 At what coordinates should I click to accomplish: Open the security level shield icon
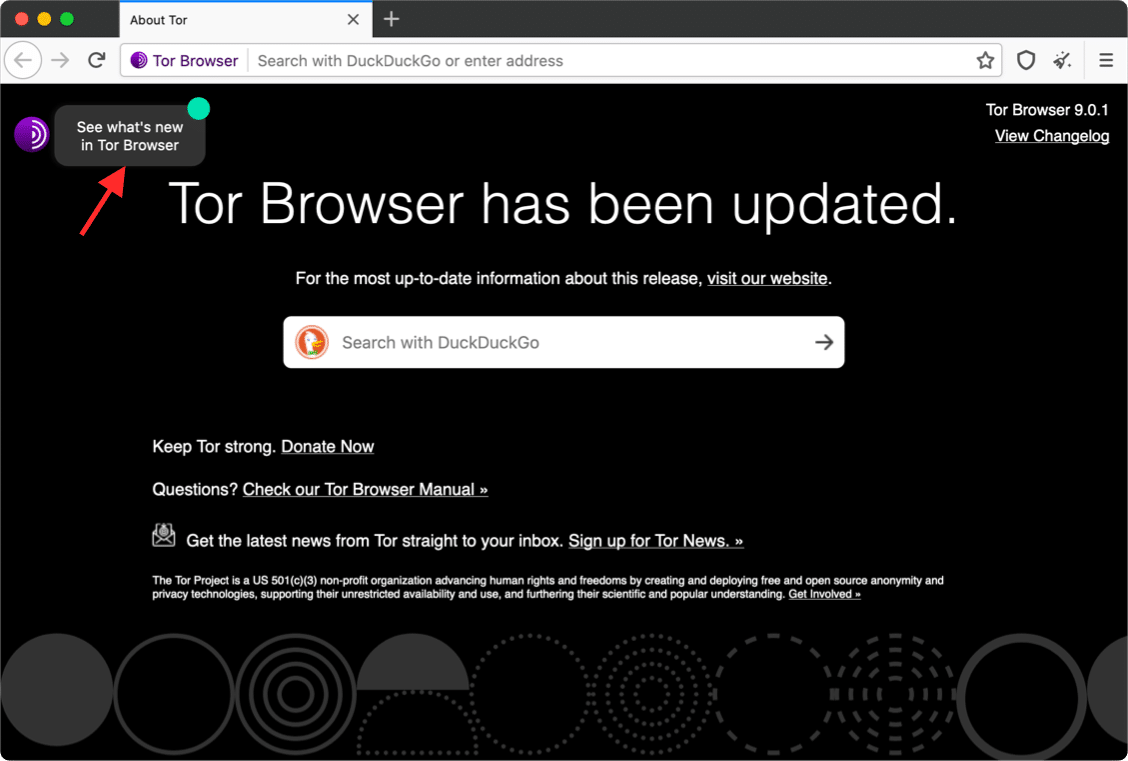[x=1026, y=60]
